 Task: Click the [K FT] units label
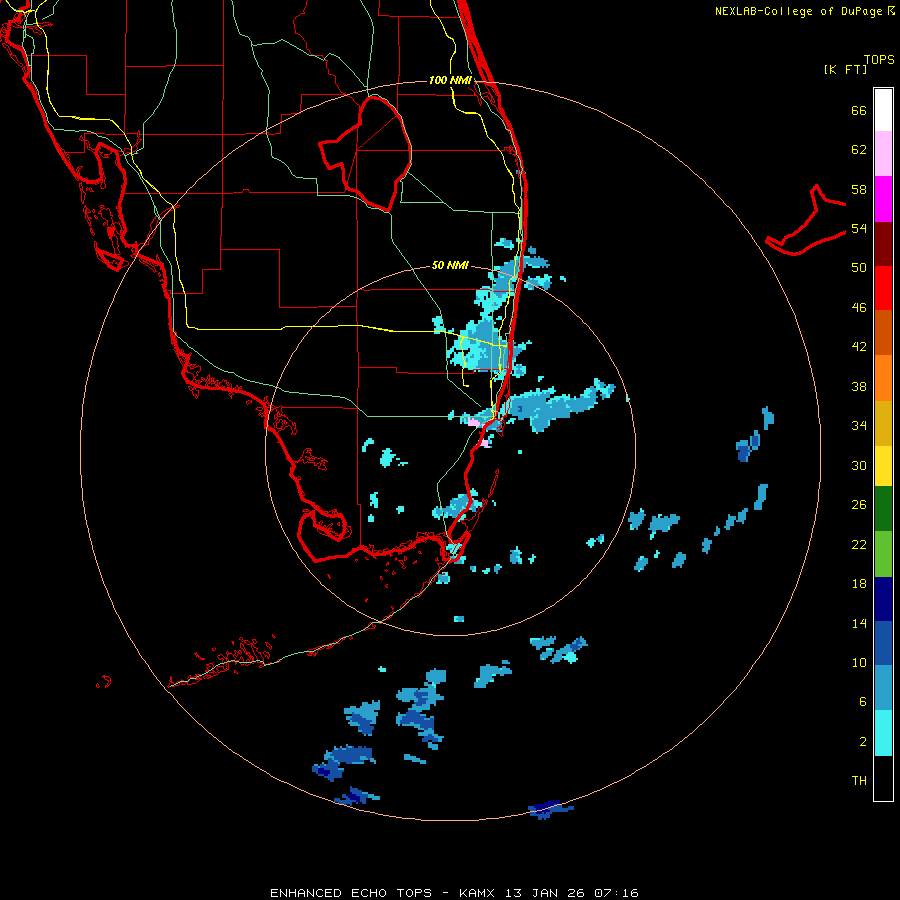tap(845, 69)
